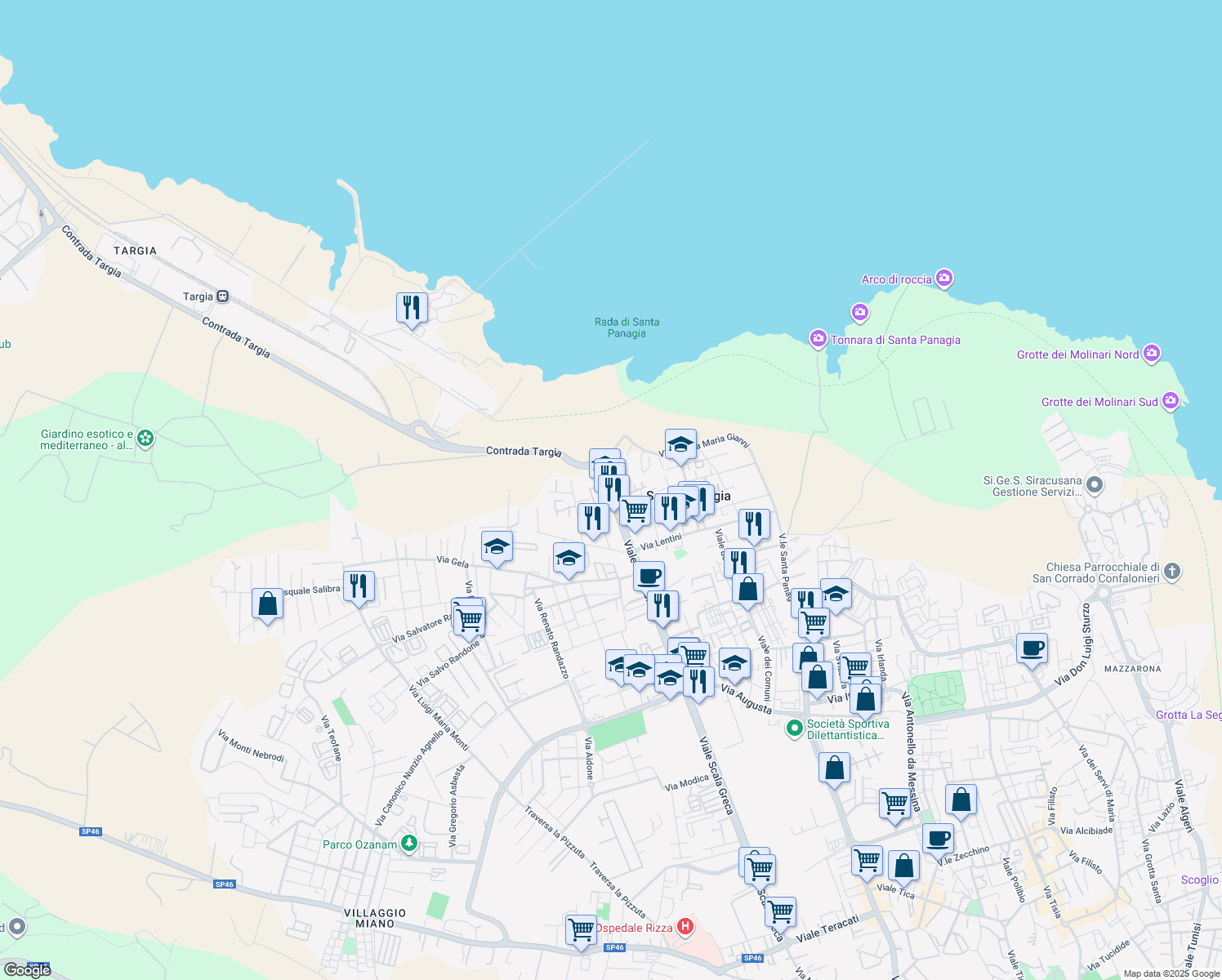The width and height of the screenshot is (1222, 980).
Task: Click the graduation cap icon near Via Gela
Action: pos(497,546)
